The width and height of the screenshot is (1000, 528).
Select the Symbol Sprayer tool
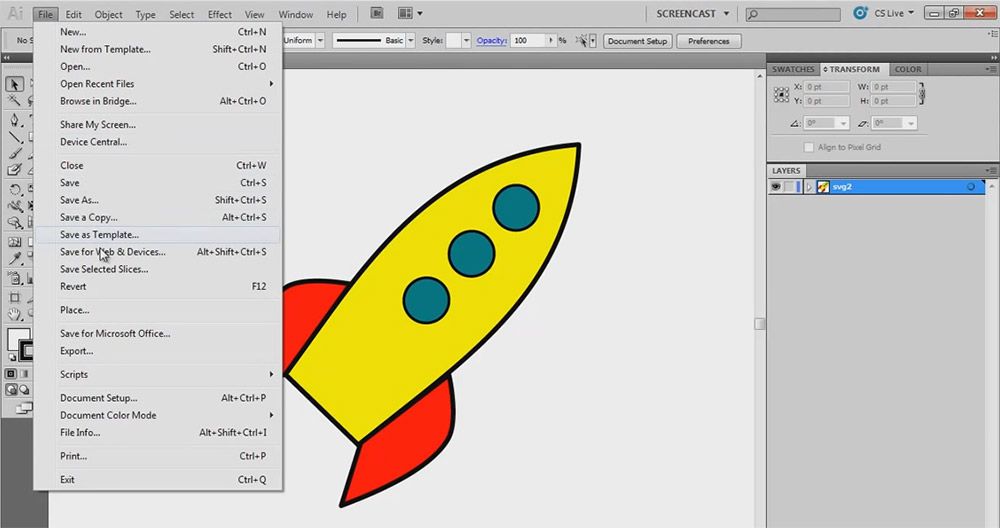click(15, 279)
